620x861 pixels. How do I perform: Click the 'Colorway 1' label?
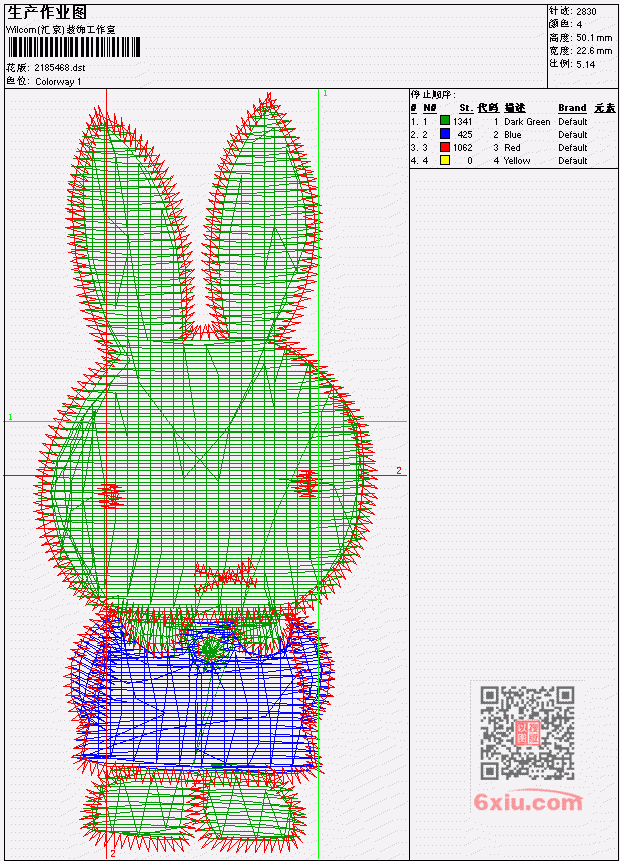(x=58, y=82)
